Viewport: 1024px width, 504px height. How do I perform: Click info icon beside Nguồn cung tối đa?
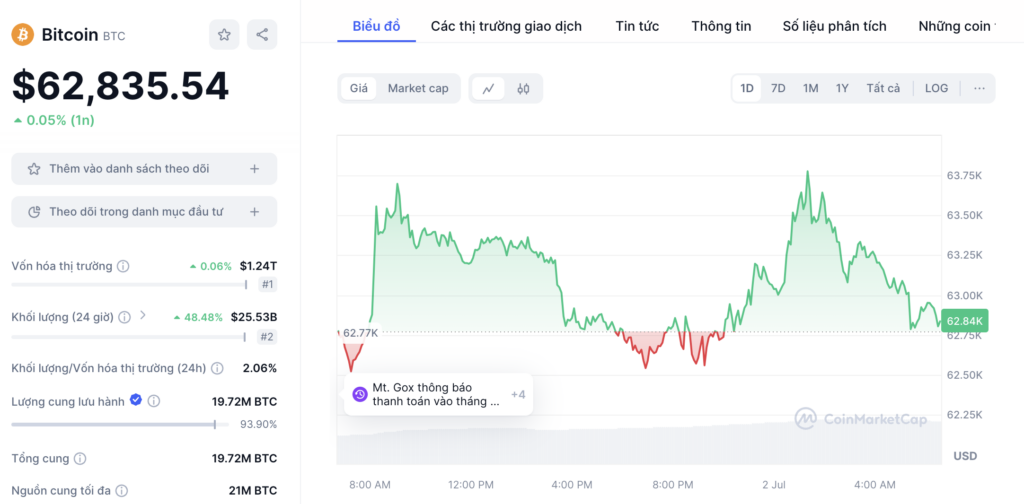(121, 490)
